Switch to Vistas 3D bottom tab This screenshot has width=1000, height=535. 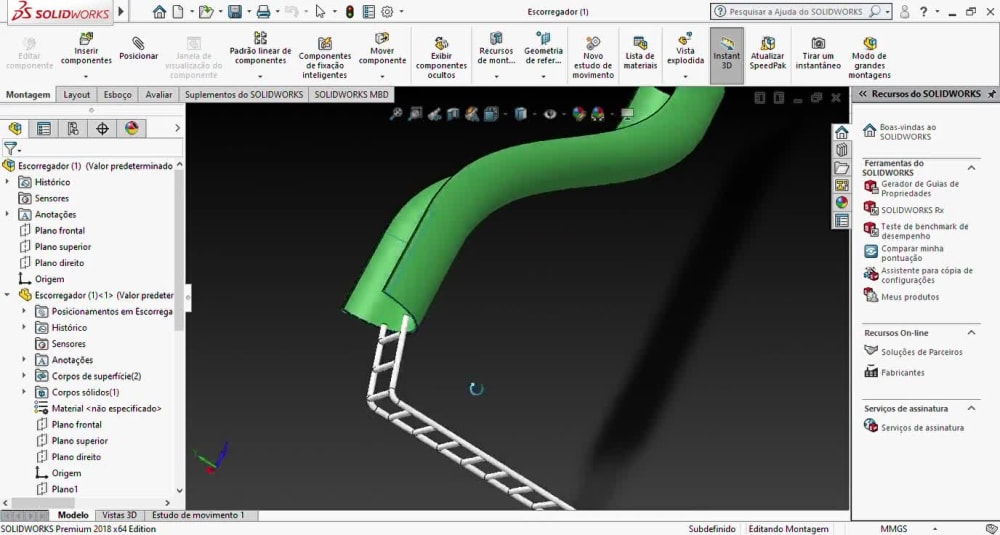tap(120, 515)
